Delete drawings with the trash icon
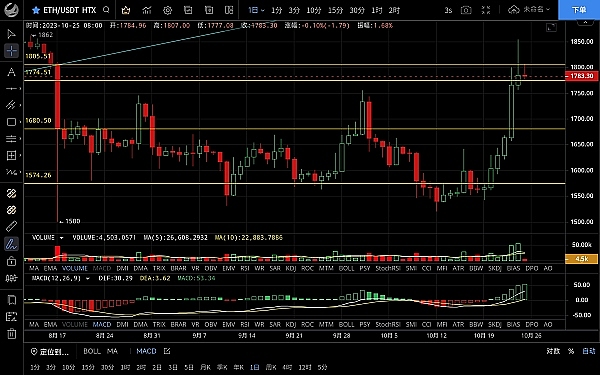Image resolution: width=600 pixels, height=375 pixels. coord(11,334)
